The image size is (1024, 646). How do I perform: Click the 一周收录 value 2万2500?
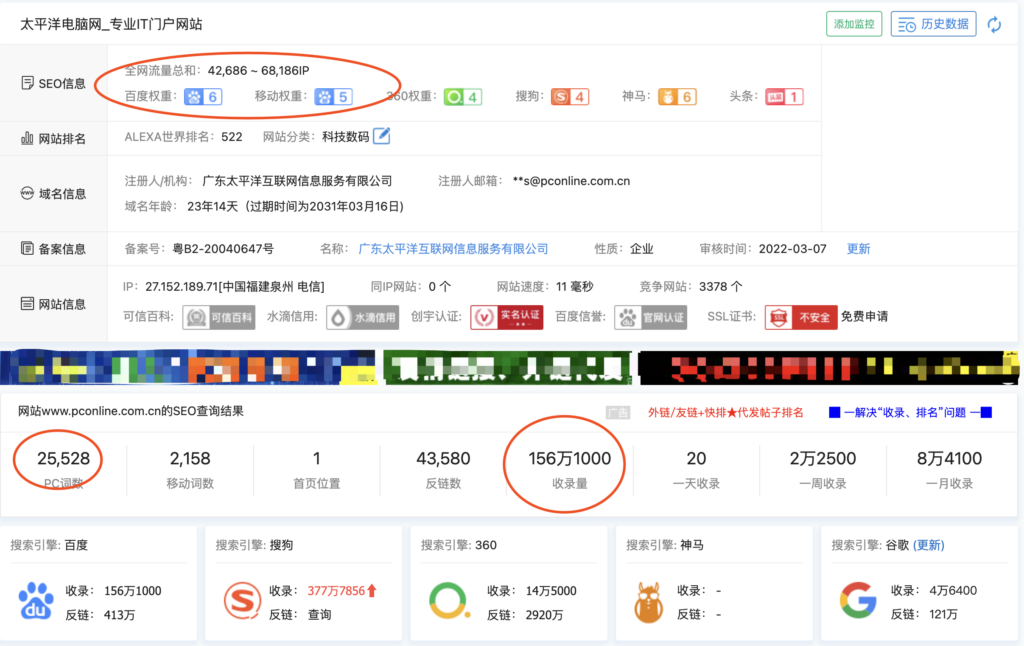click(823, 459)
